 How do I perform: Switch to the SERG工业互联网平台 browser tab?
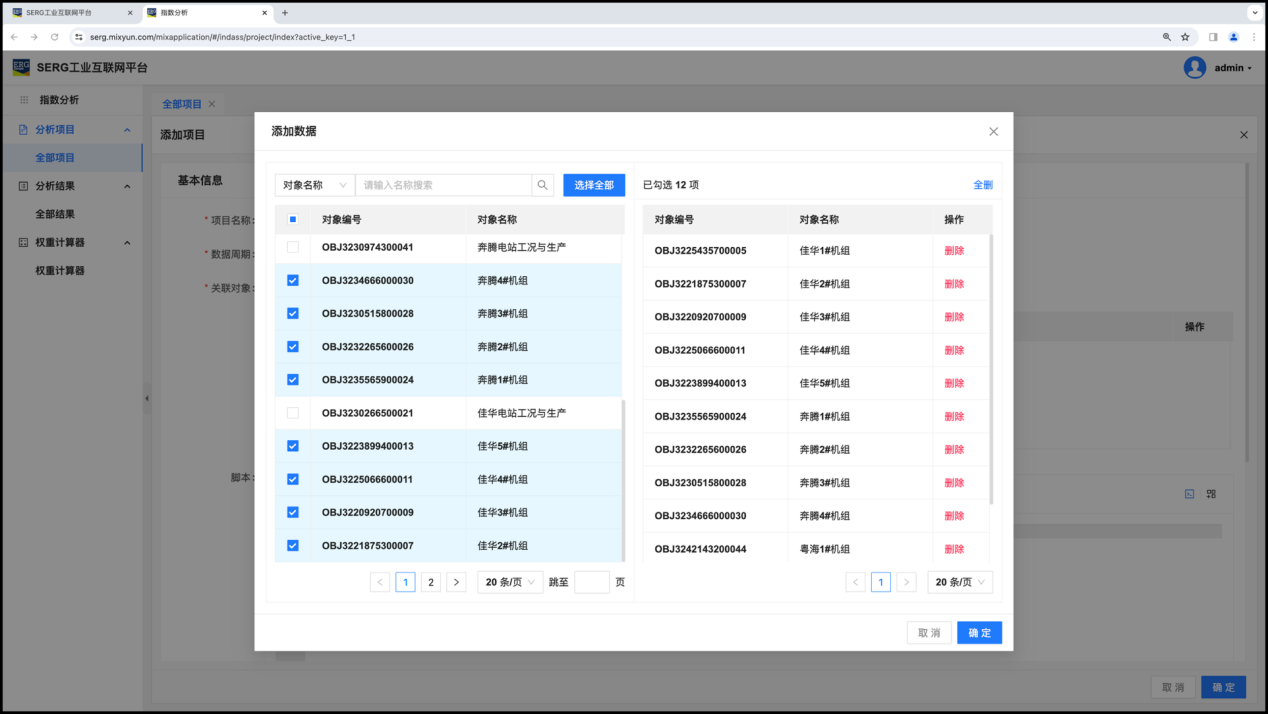pos(70,13)
